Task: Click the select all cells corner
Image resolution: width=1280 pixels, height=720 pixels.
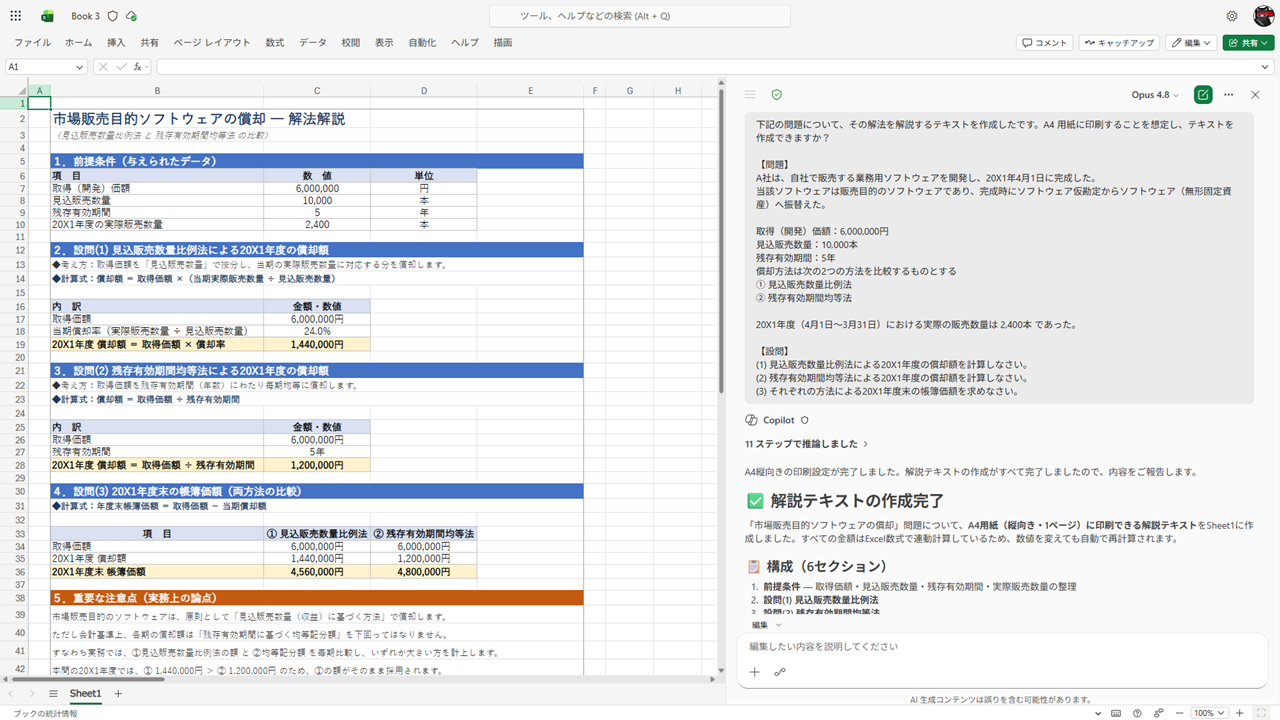Action: click(14, 91)
